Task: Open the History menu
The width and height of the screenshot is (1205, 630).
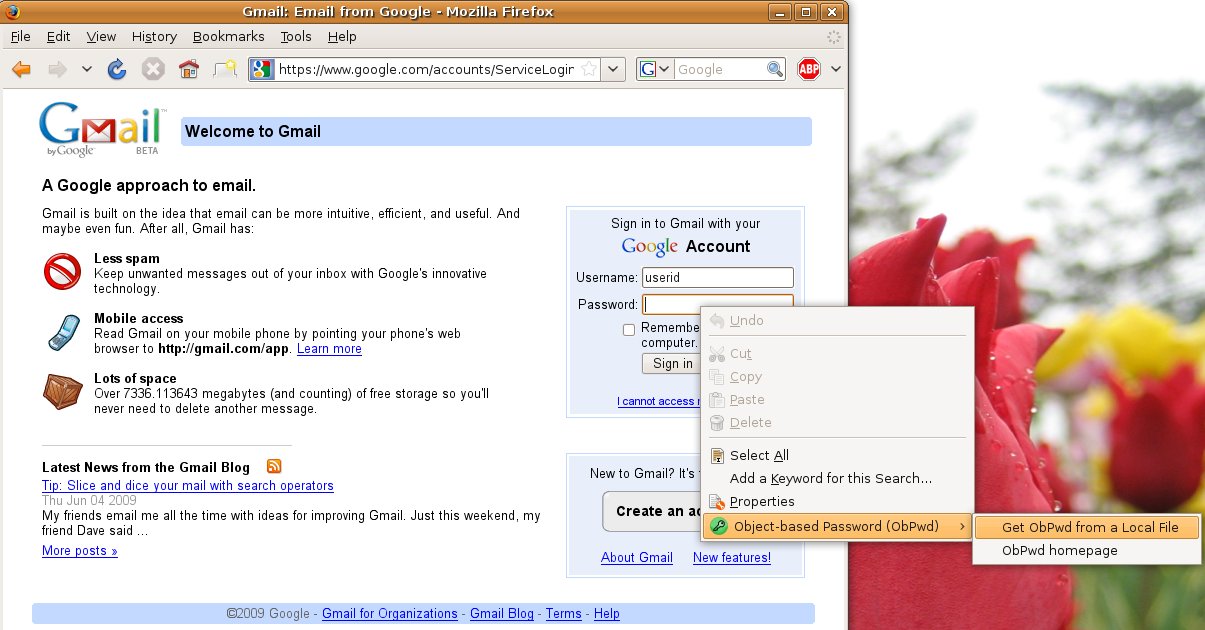Action: (154, 36)
